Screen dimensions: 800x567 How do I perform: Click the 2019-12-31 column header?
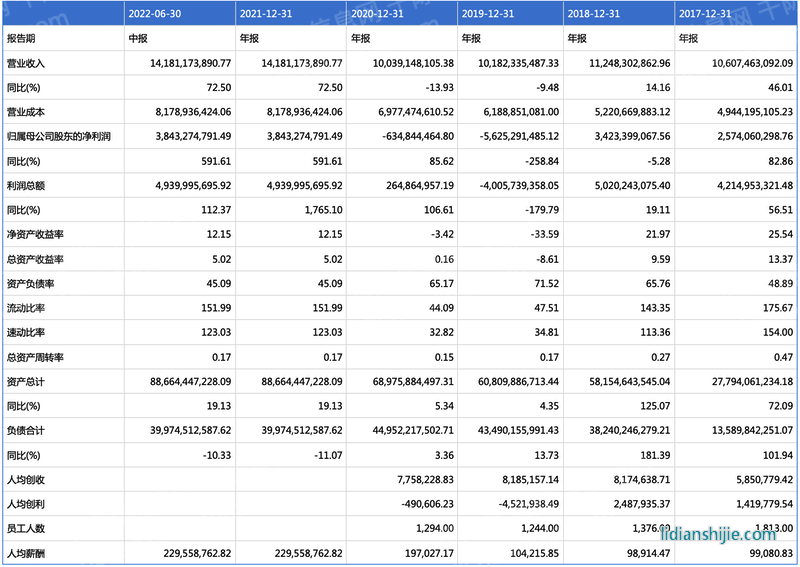pyautogui.click(x=488, y=14)
